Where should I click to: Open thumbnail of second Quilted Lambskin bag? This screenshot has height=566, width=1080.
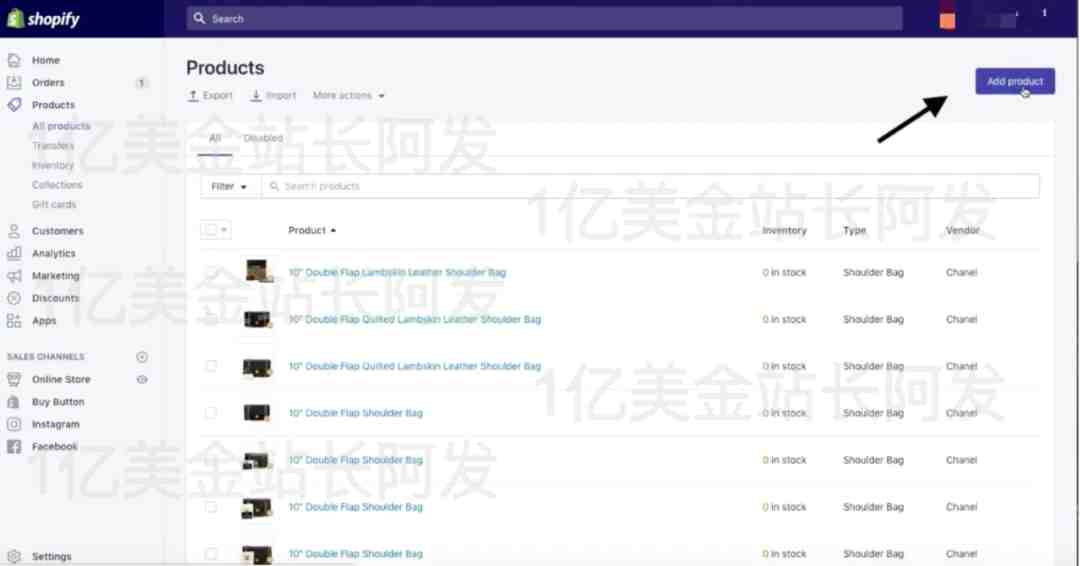257,368
